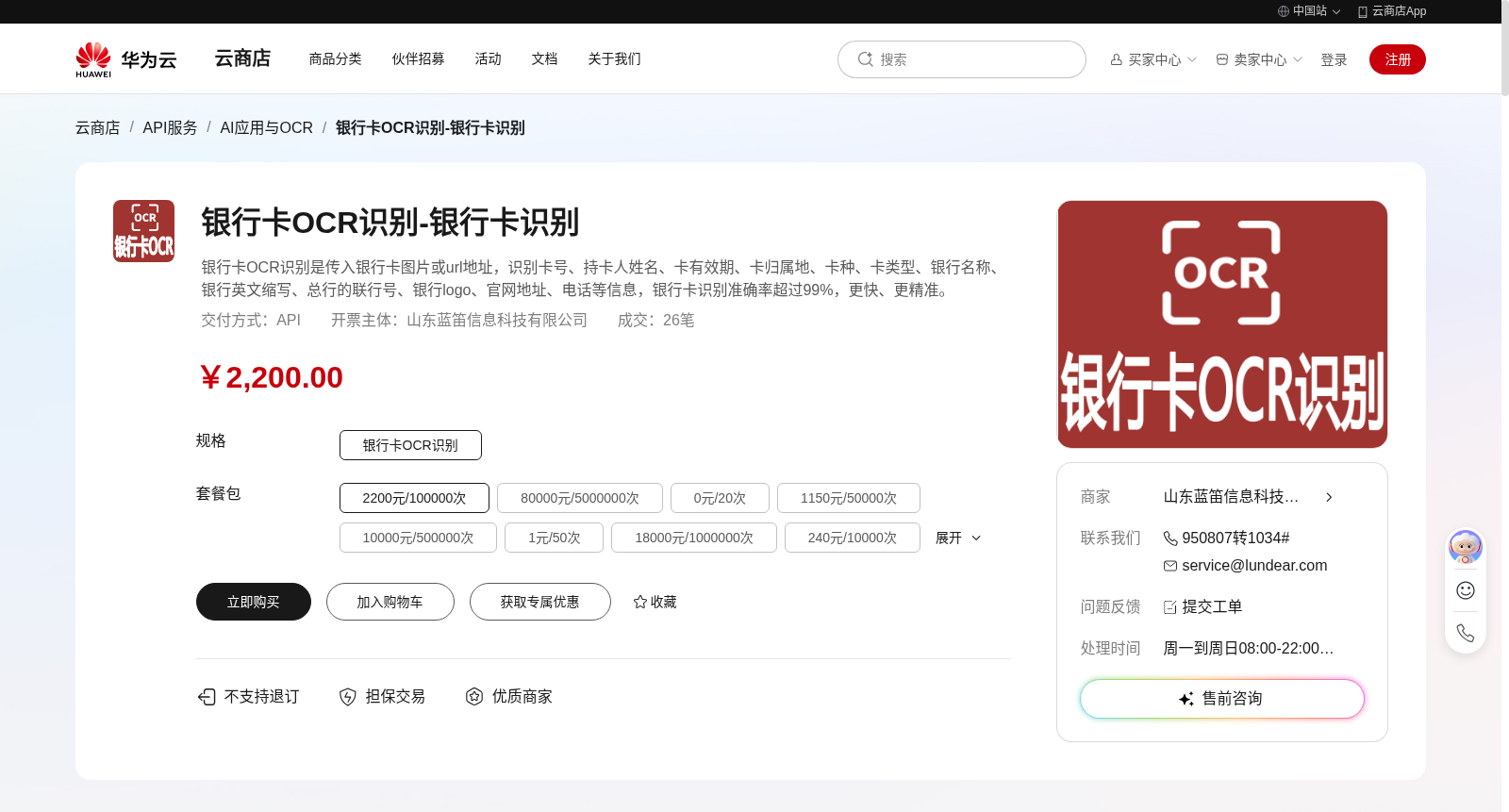Click the 山东蓝笛信息科技 merchant link

click(1231, 497)
